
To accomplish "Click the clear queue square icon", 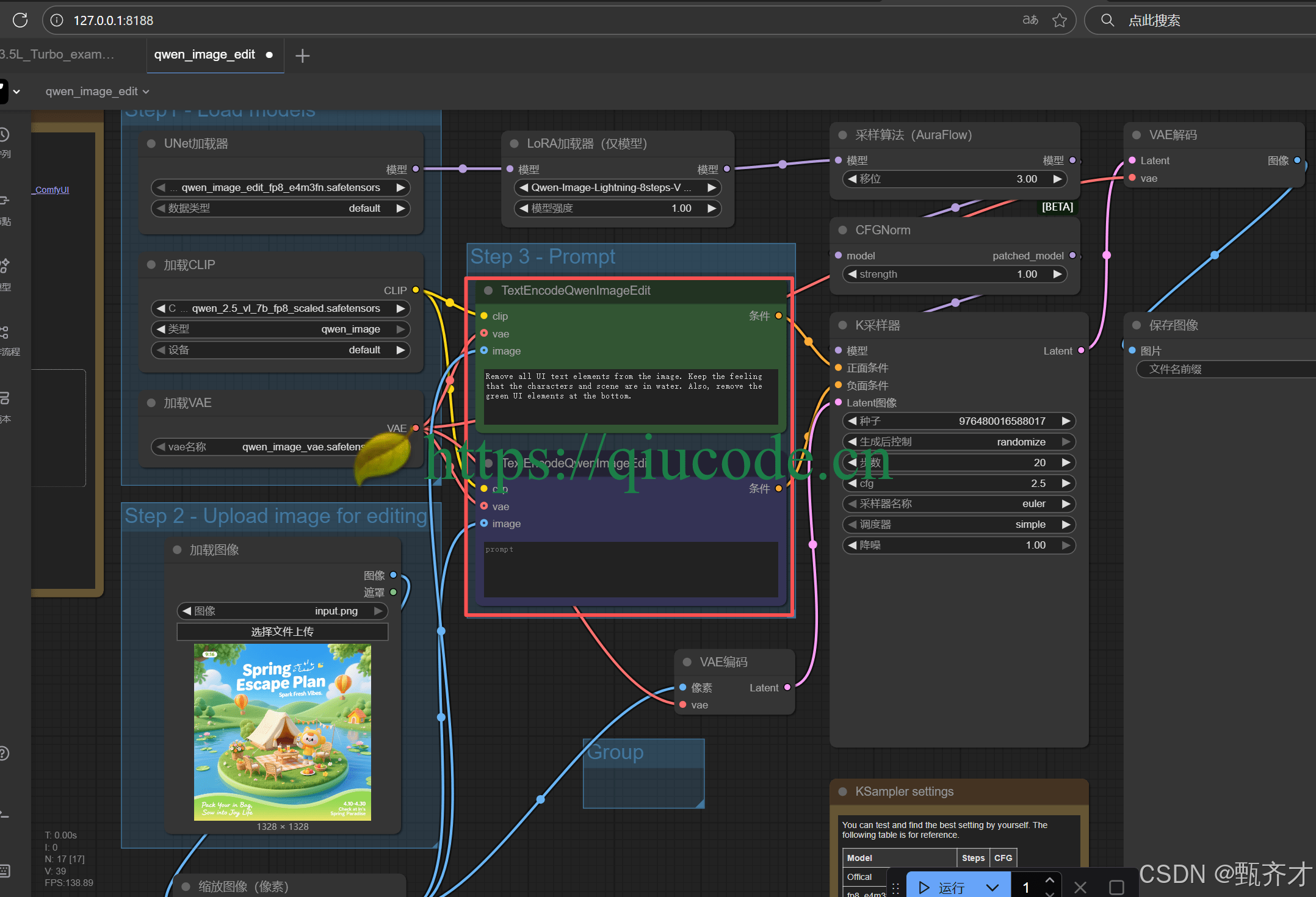I will point(1116,887).
